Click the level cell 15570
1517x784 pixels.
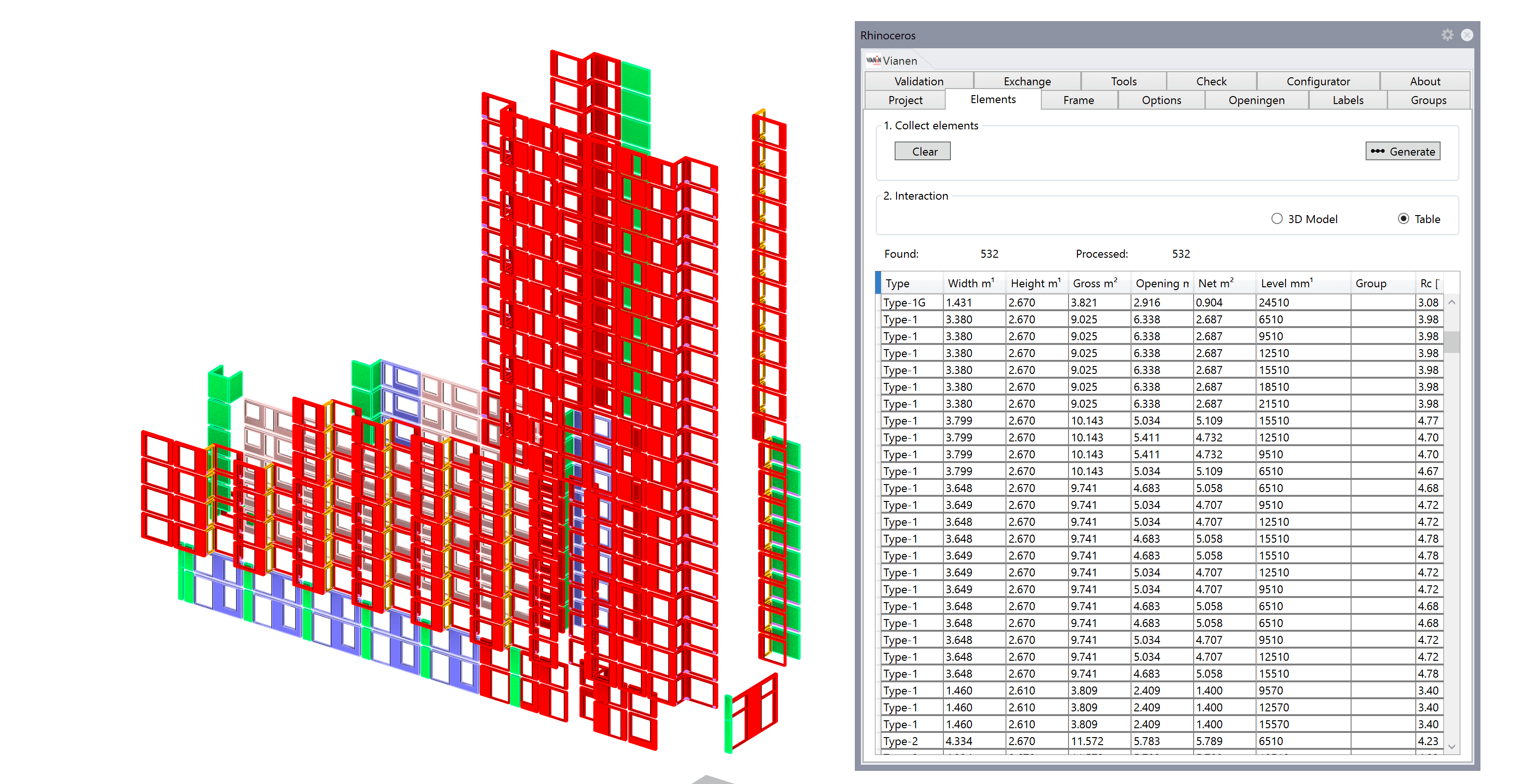tap(1303, 724)
